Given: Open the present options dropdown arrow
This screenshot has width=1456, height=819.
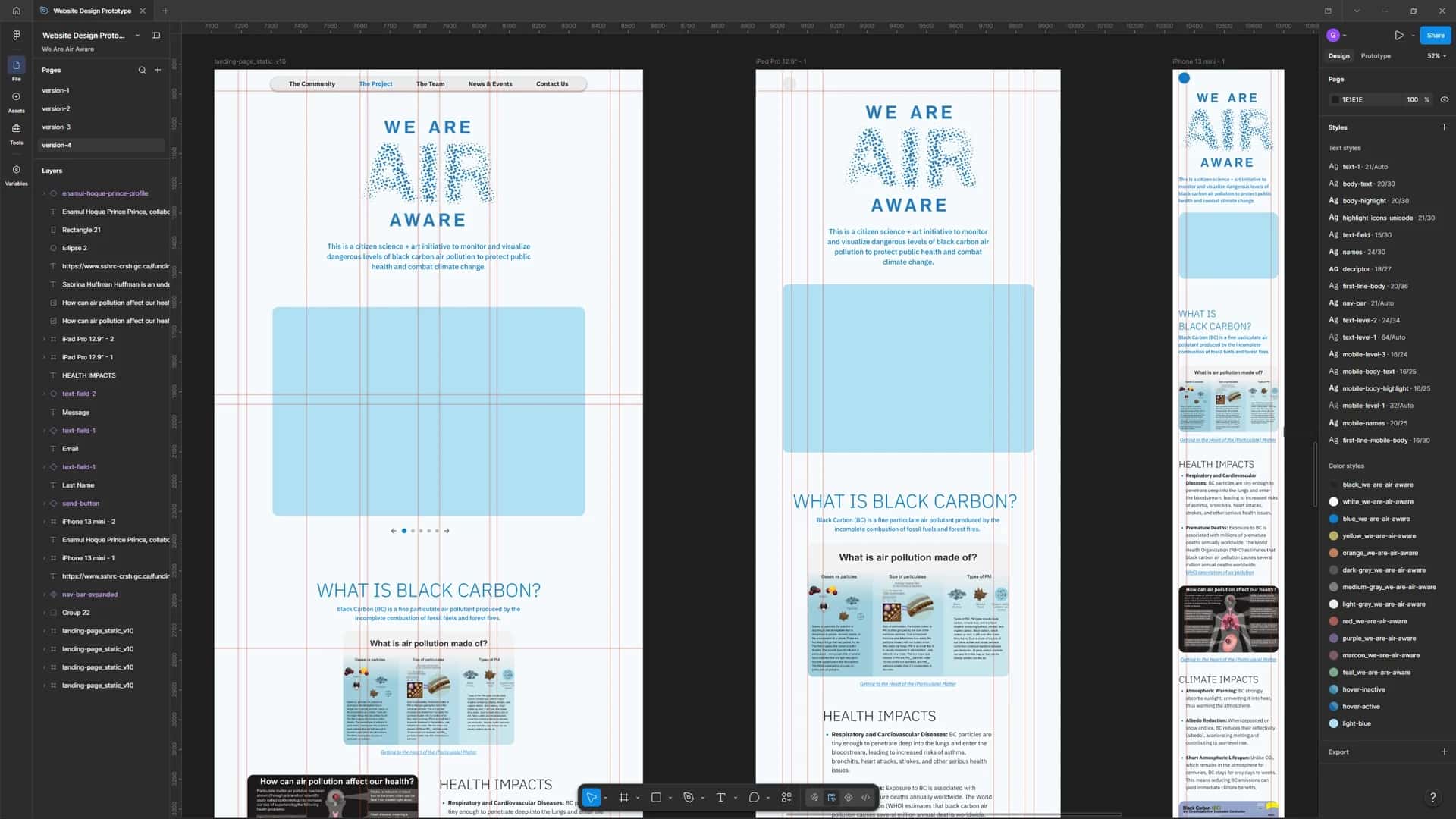Looking at the screenshot, I should pyautogui.click(x=1413, y=36).
